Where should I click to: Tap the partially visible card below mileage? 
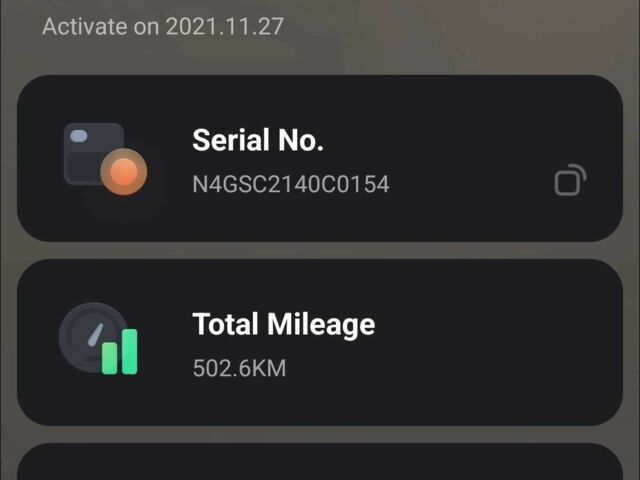coord(320,463)
